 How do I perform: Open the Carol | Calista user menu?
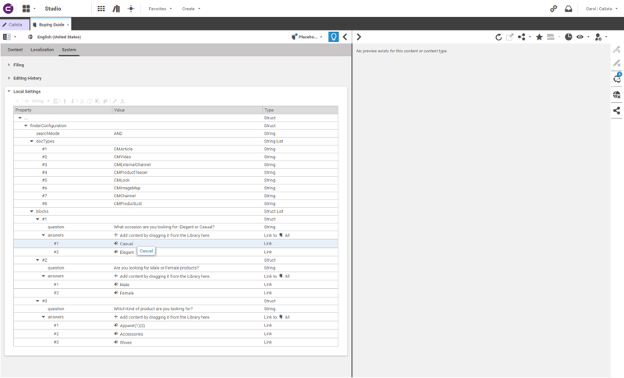pyautogui.click(x=601, y=8)
